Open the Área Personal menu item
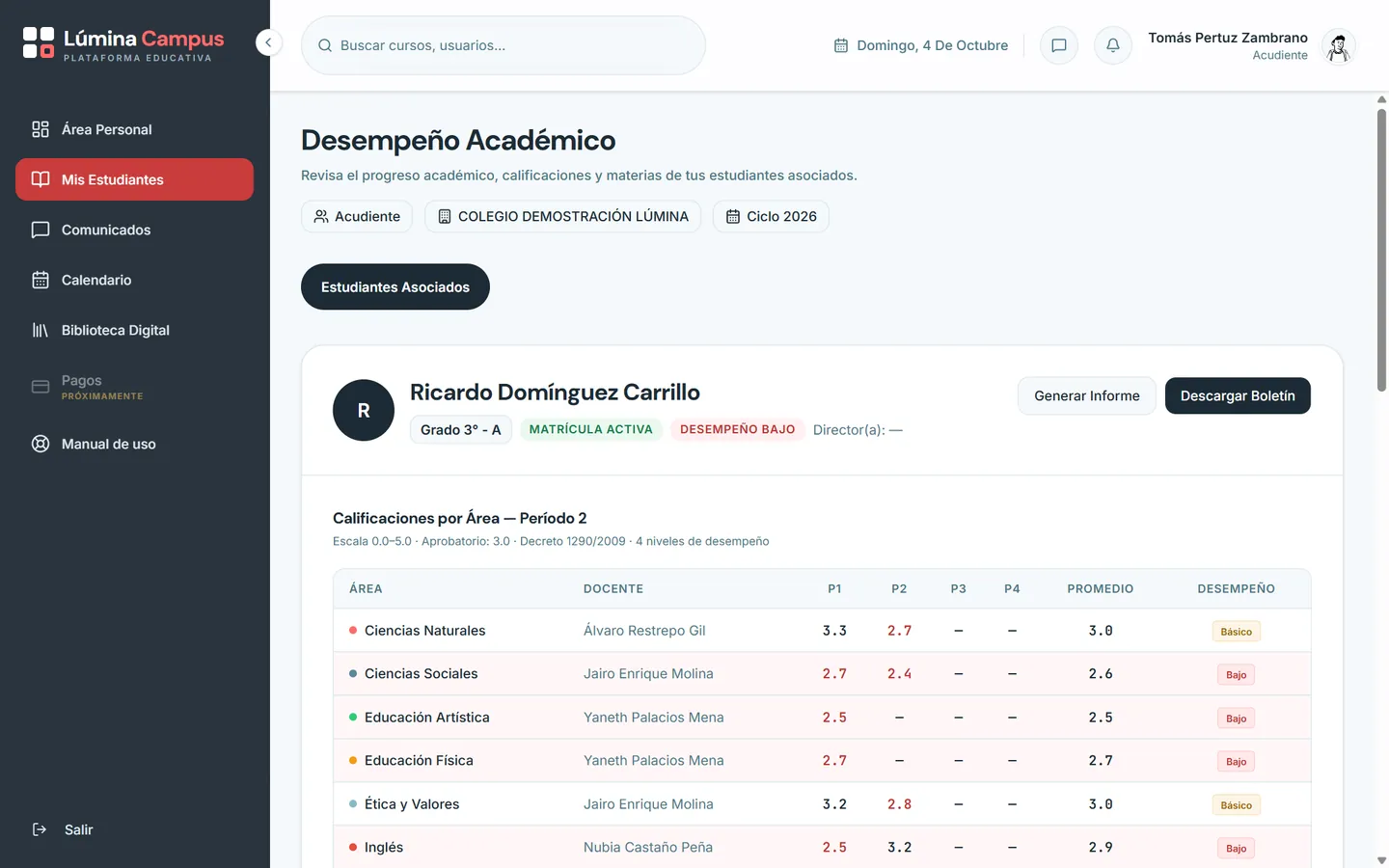This screenshot has width=1389, height=868. pyautogui.click(x=134, y=129)
